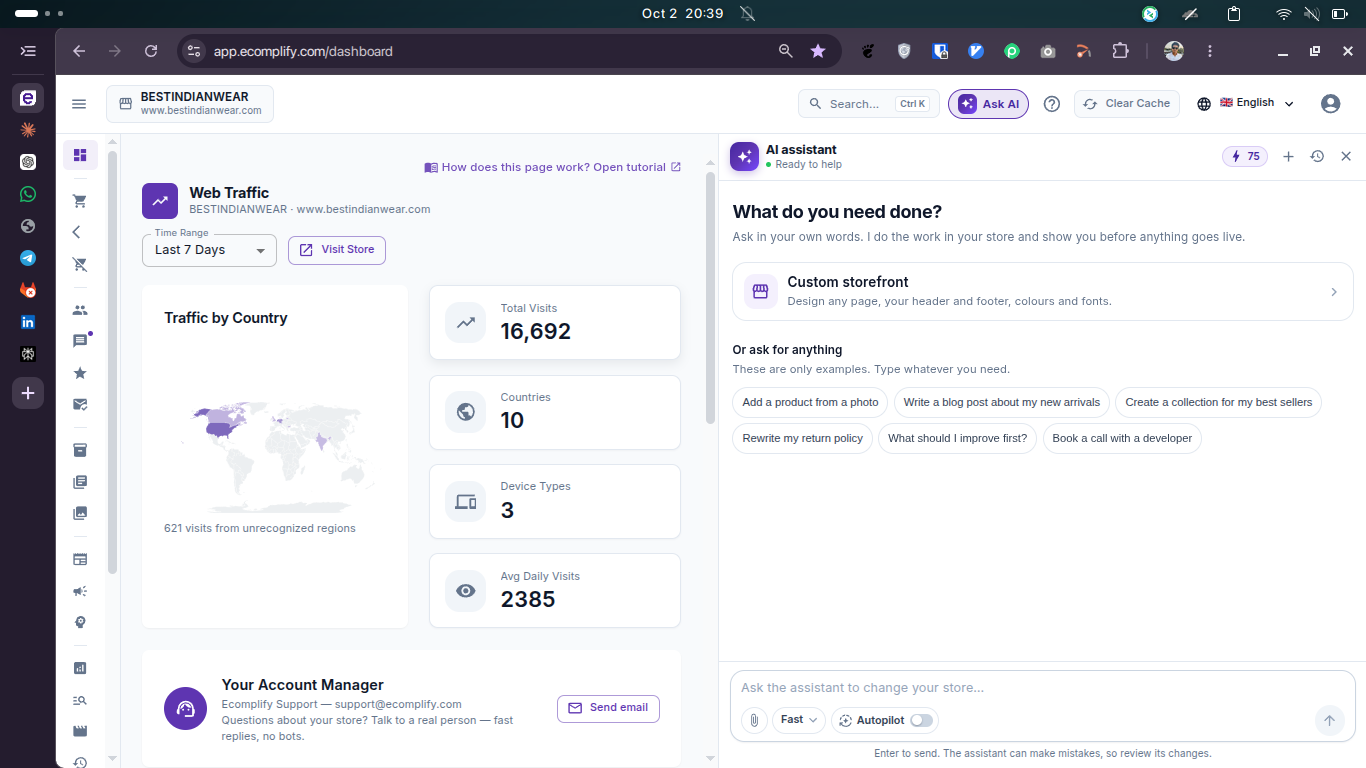Open the star reviews icon in sidebar
Viewport: 1366px width, 768px height.
[80, 373]
